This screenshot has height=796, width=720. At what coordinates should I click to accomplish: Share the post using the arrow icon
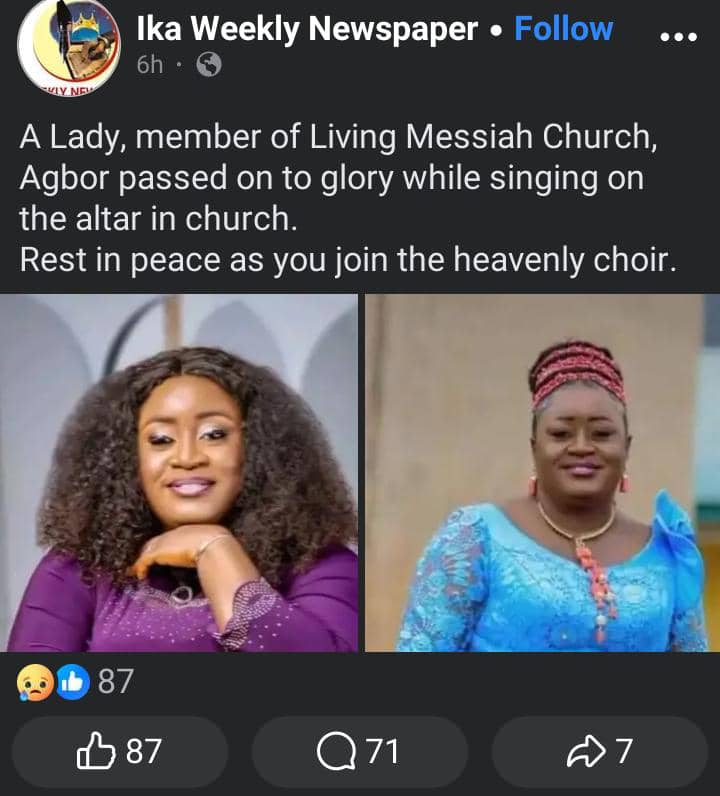(586, 752)
